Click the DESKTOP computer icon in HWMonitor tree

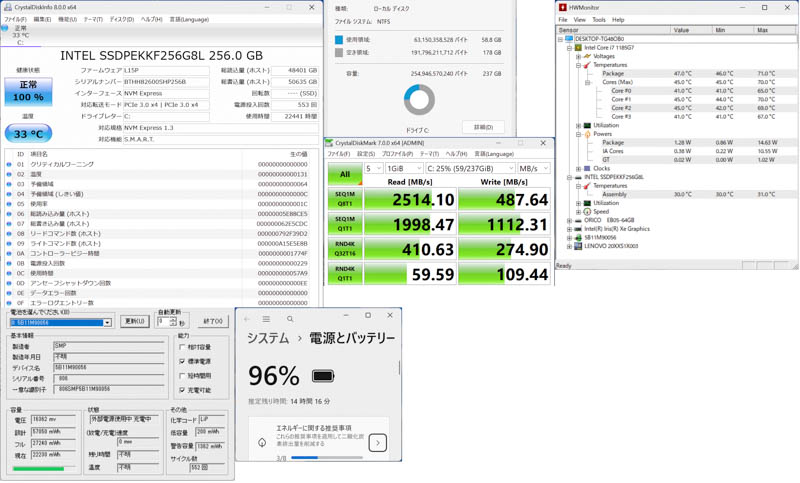[569, 39]
